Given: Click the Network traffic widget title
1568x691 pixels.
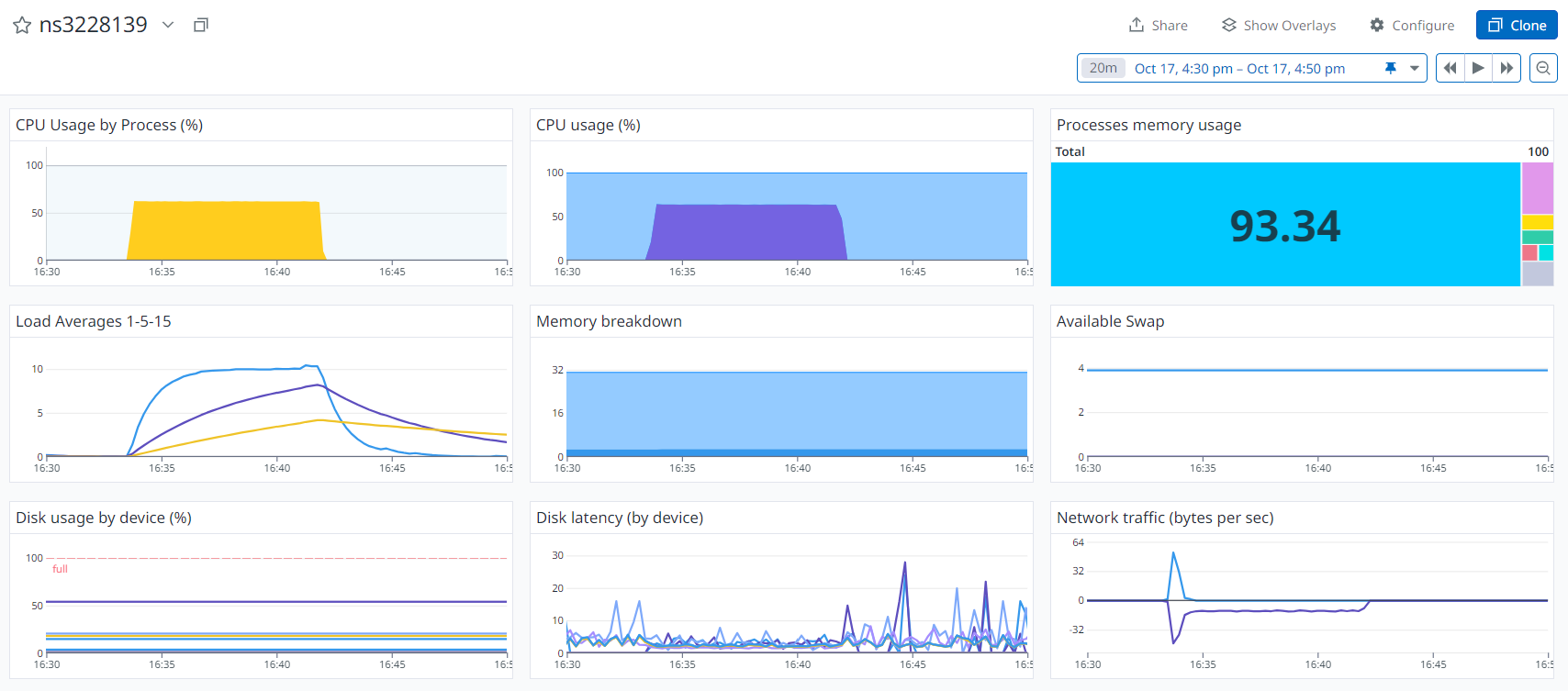Looking at the screenshot, I should (1164, 518).
